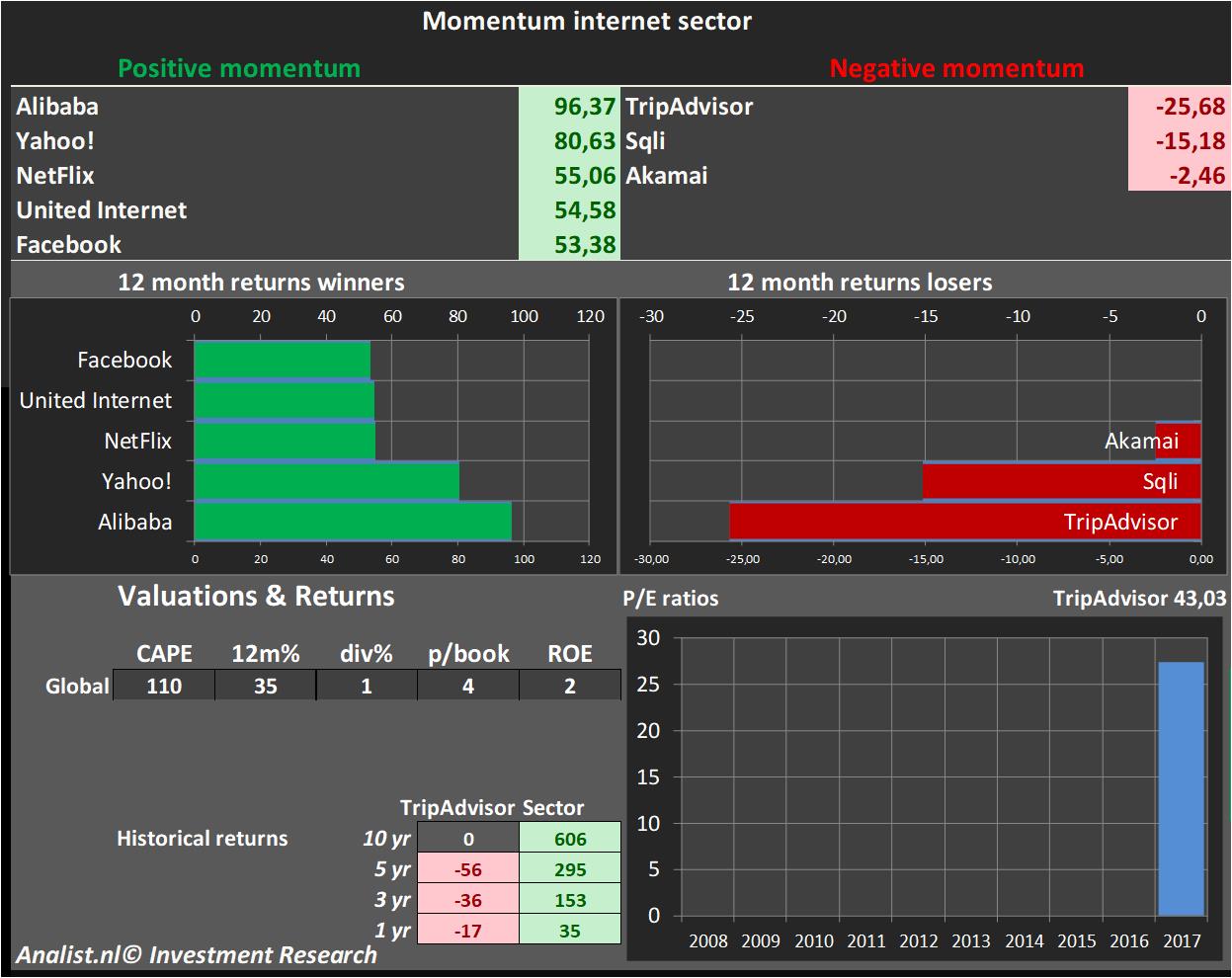Click the blue 2017 bar in the P/E chart
Viewport: 1232px width, 978px height.
click(1182, 788)
